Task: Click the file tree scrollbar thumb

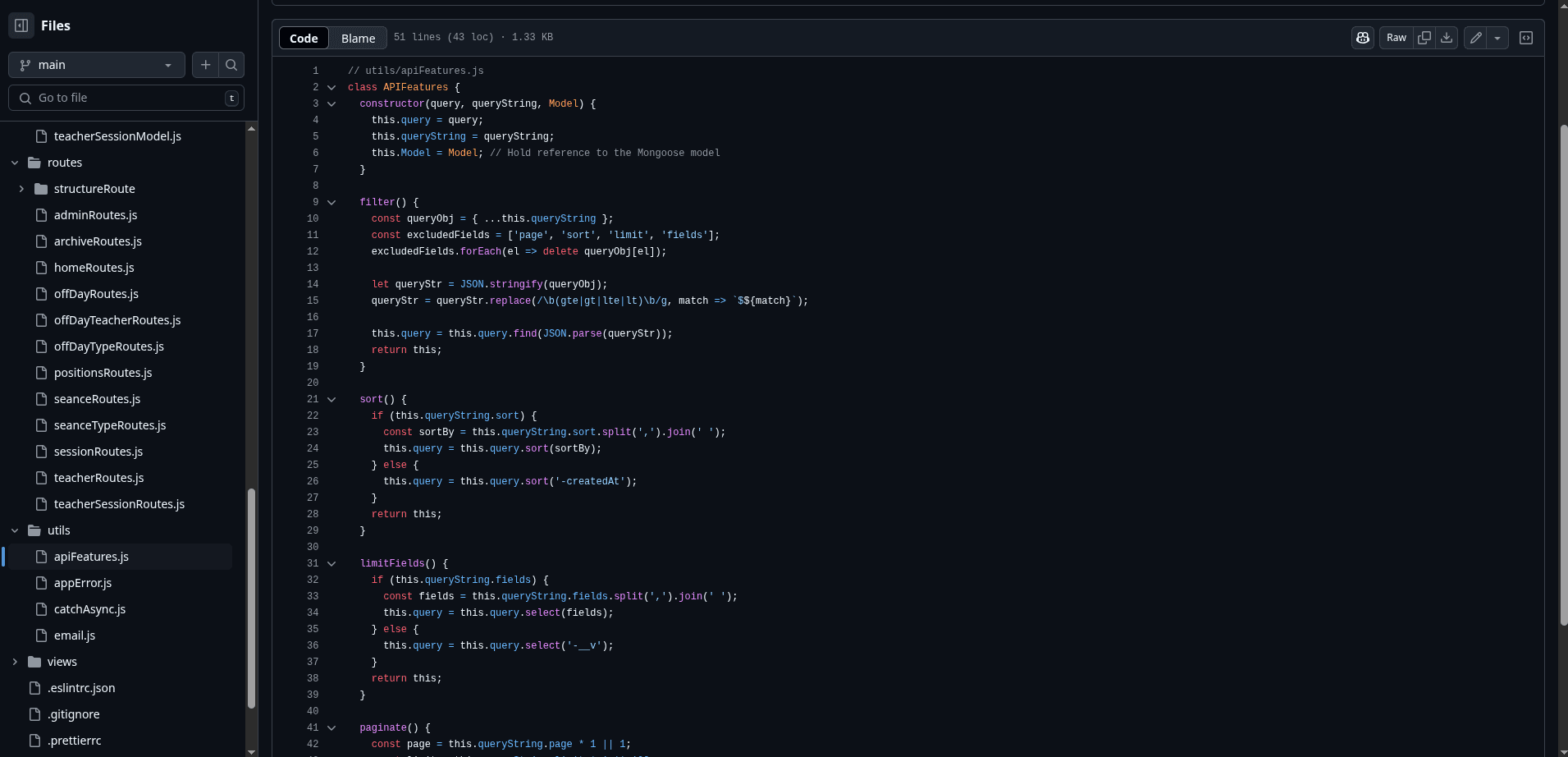Action: pyautogui.click(x=251, y=598)
